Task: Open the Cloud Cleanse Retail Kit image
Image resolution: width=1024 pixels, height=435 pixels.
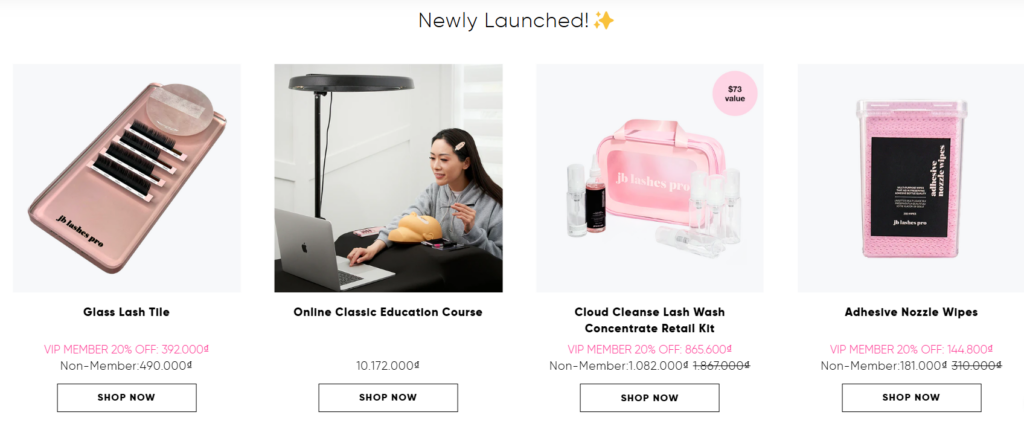Action: (x=650, y=178)
